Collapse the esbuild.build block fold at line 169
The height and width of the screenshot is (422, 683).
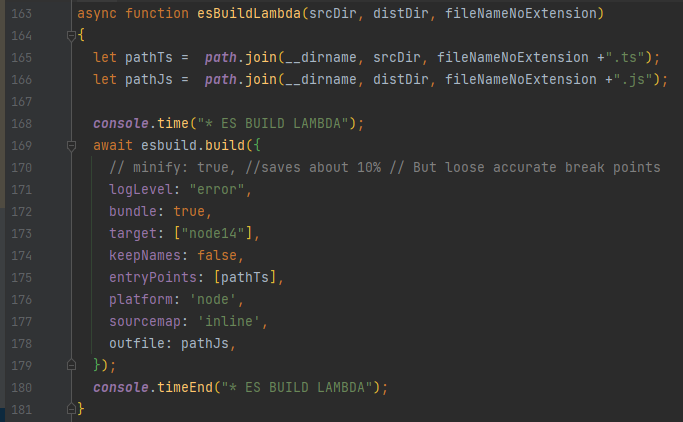click(x=71, y=145)
